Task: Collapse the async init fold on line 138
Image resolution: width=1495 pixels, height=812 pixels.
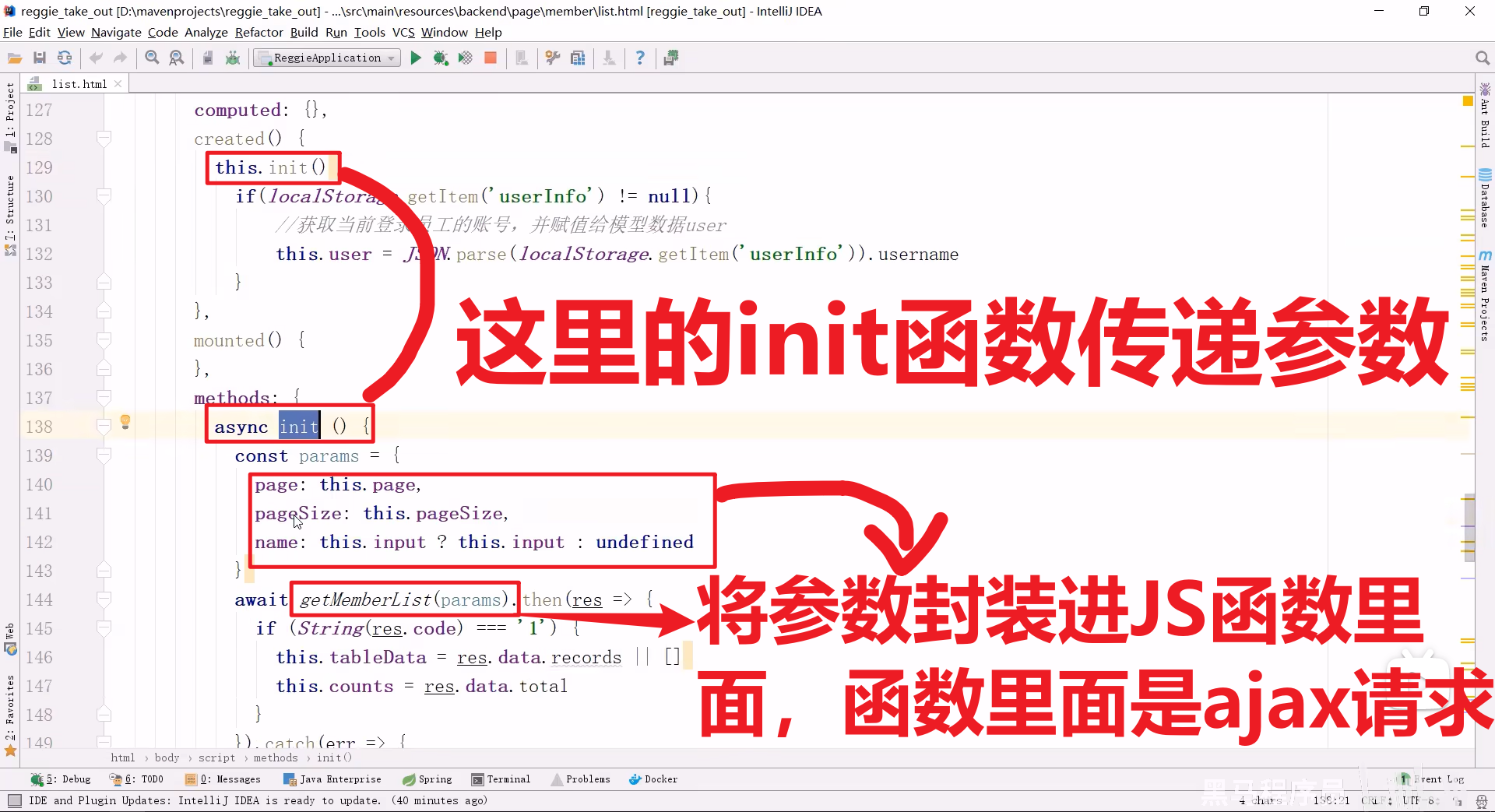Action: pyautogui.click(x=104, y=427)
